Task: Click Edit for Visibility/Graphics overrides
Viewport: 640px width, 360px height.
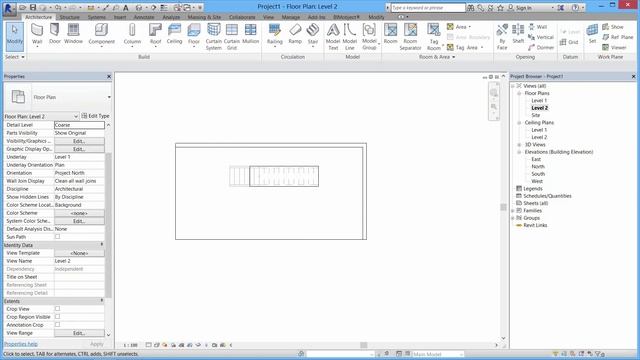Action: (x=79, y=141)
